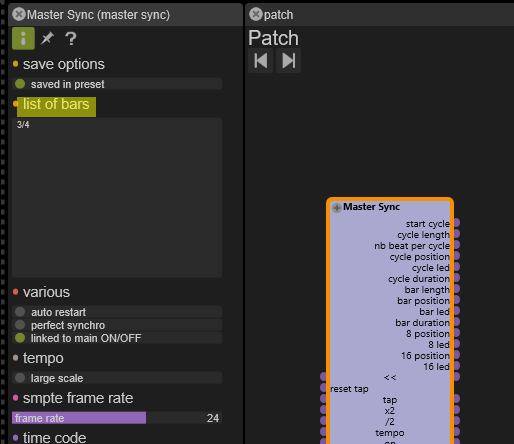Viewport: 514px width, 444px height.
Task: Enable the large scale tempo toggle
Action: (117, 378)
